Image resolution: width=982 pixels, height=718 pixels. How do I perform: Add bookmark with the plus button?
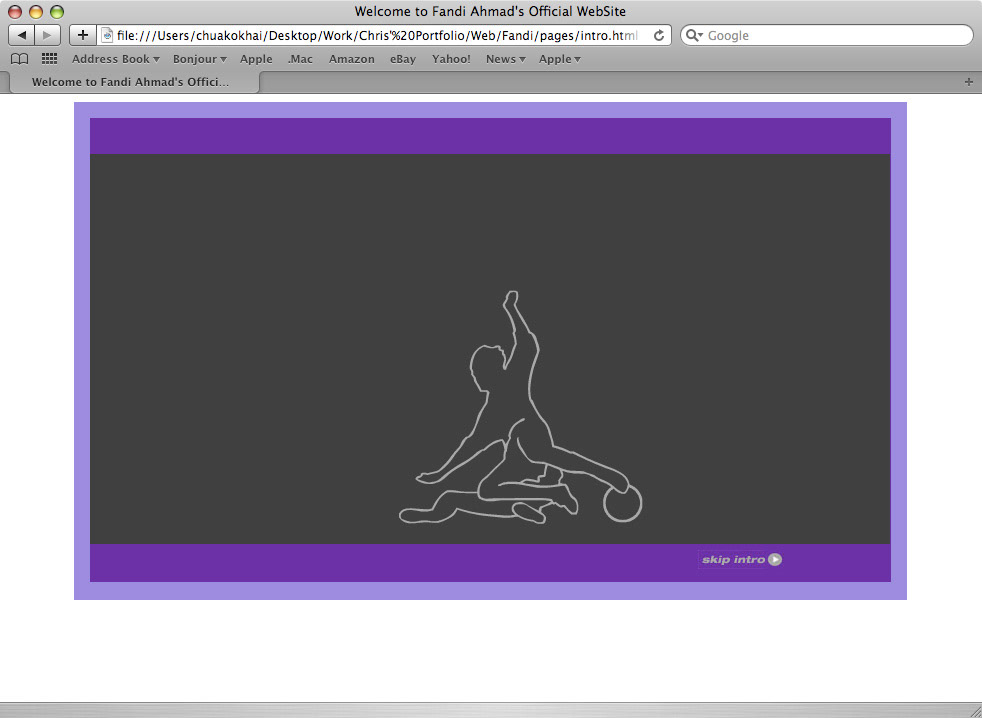tap(83, 35)
